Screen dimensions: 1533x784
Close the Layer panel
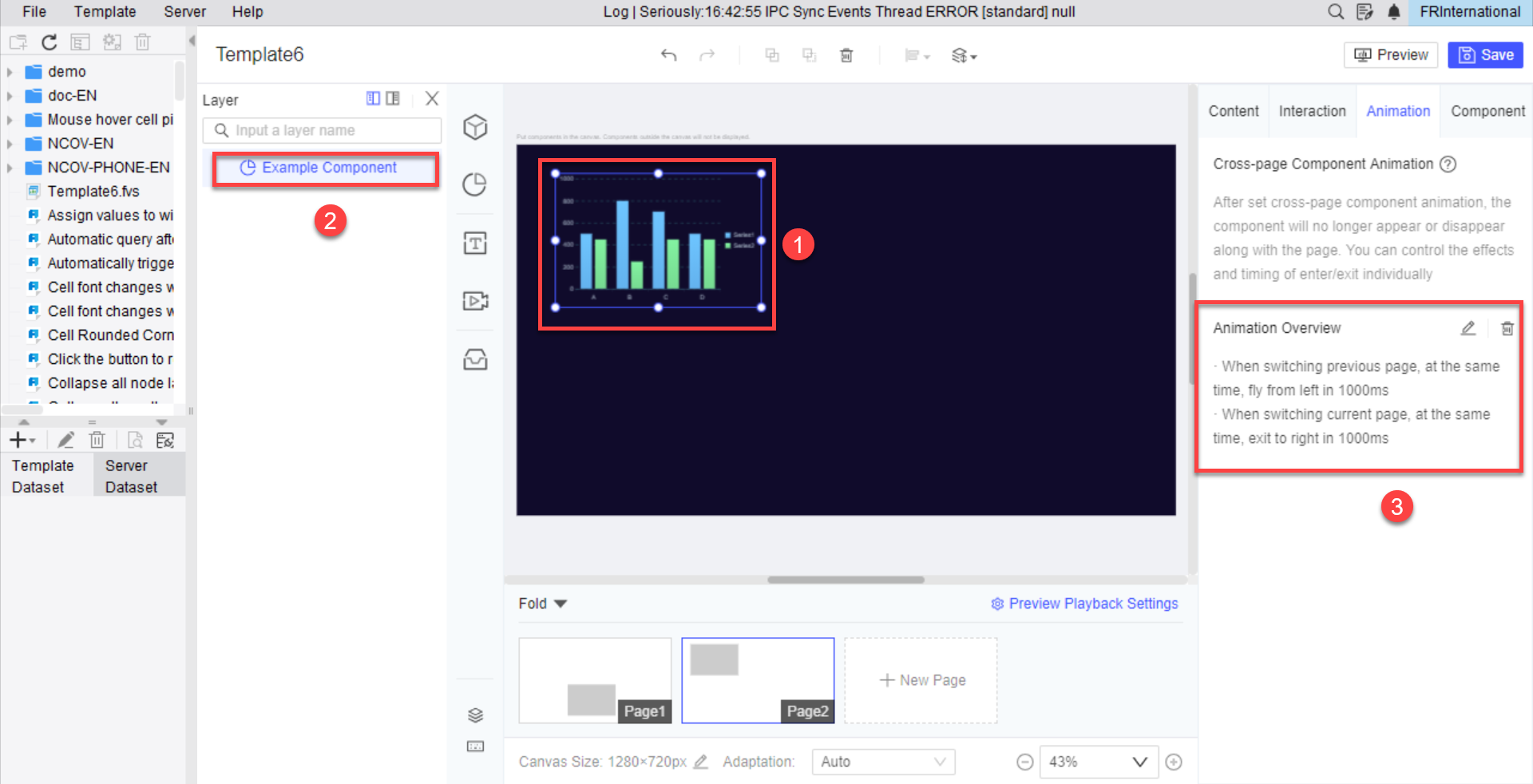432,98
